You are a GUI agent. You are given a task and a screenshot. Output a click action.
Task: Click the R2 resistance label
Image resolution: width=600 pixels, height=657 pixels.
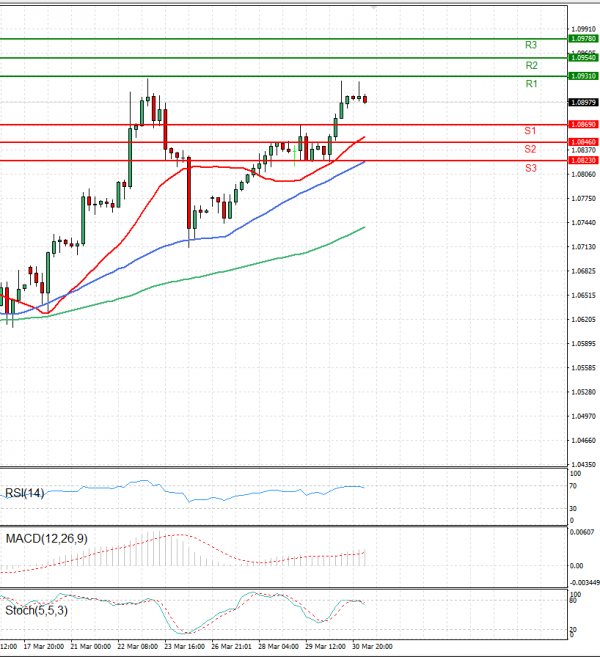click(x=531, y=65)
